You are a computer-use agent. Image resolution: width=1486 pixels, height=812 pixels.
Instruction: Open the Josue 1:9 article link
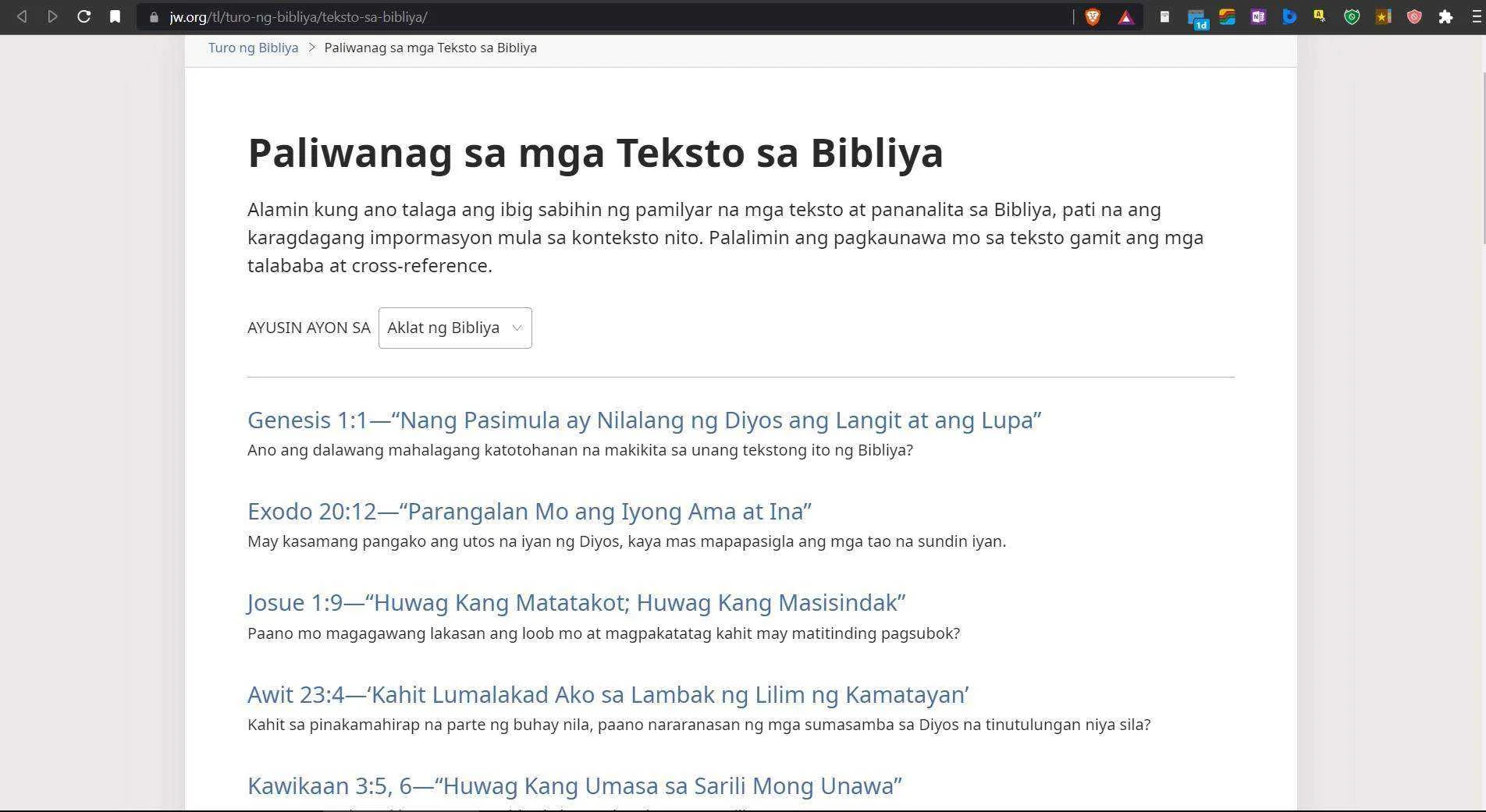pos(576,603)
